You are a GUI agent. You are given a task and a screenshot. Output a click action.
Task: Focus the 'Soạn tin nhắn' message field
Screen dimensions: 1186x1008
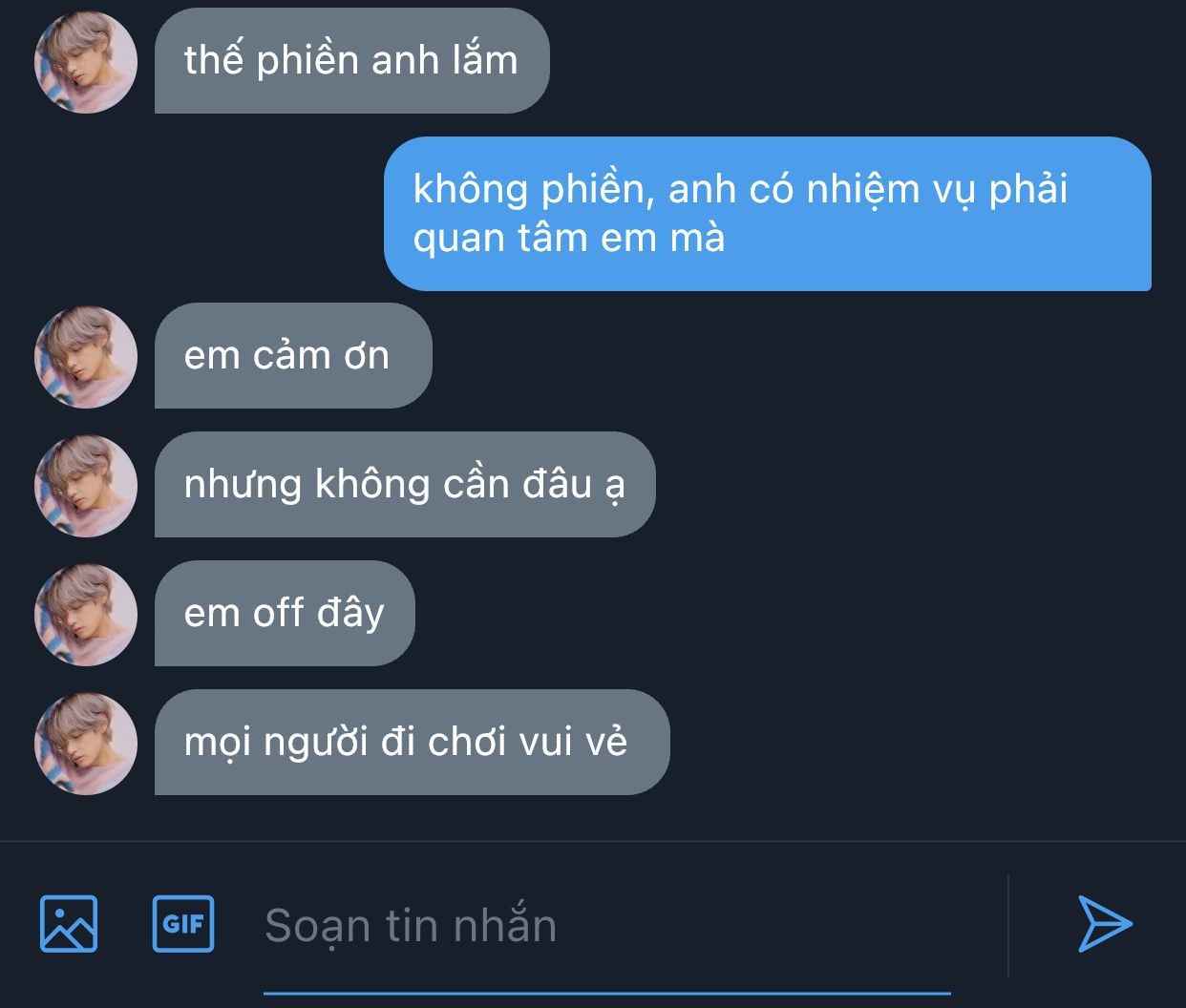(x=606, y=925)
